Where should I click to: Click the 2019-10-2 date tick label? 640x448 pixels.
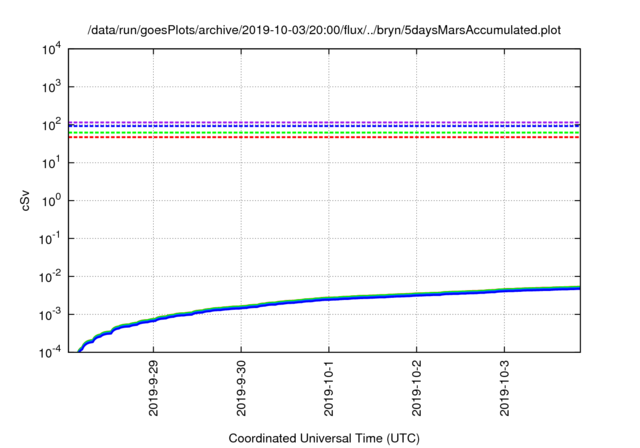[x=417, y=388]
